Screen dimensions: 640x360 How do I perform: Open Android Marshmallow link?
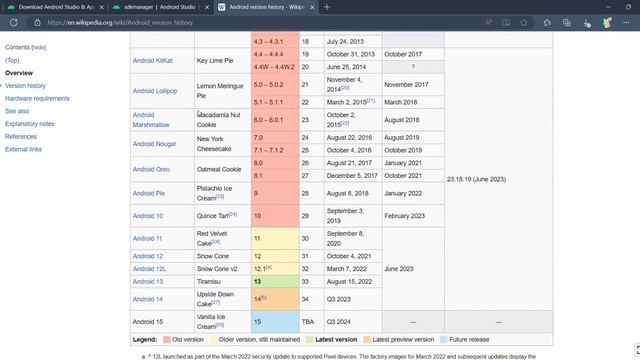[151, 120]
